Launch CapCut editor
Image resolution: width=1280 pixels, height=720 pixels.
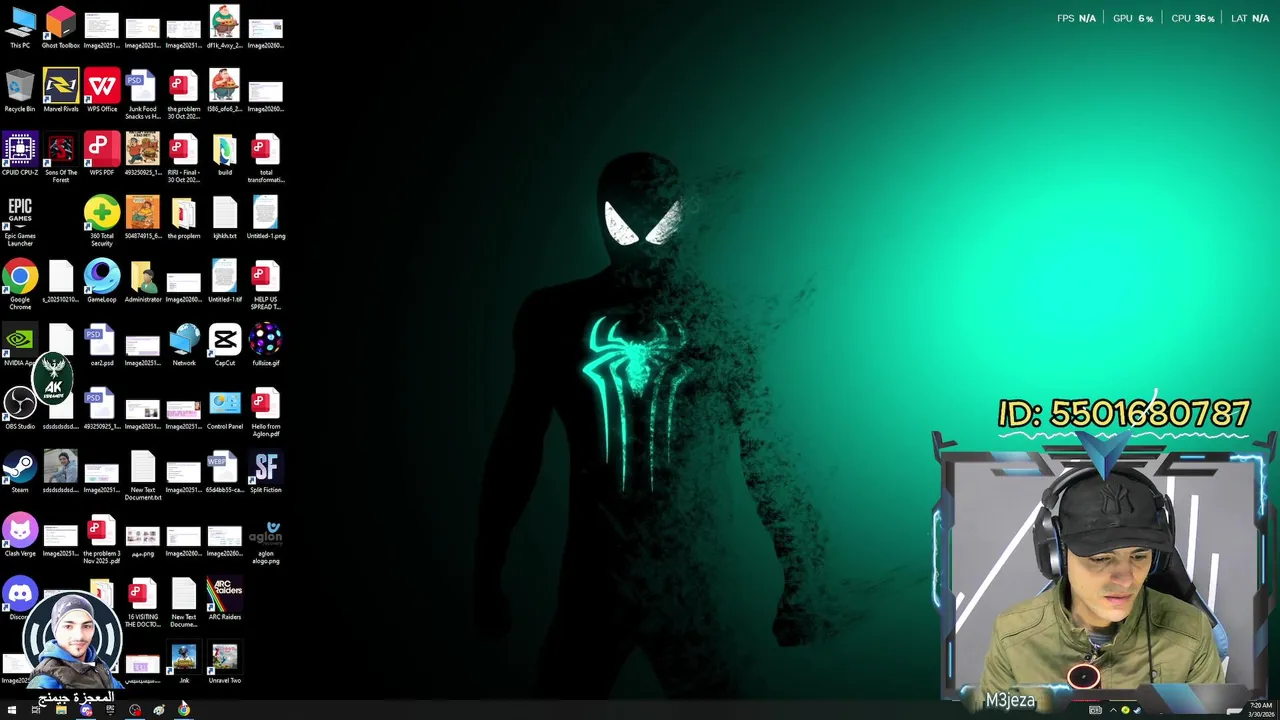point(225,345)
